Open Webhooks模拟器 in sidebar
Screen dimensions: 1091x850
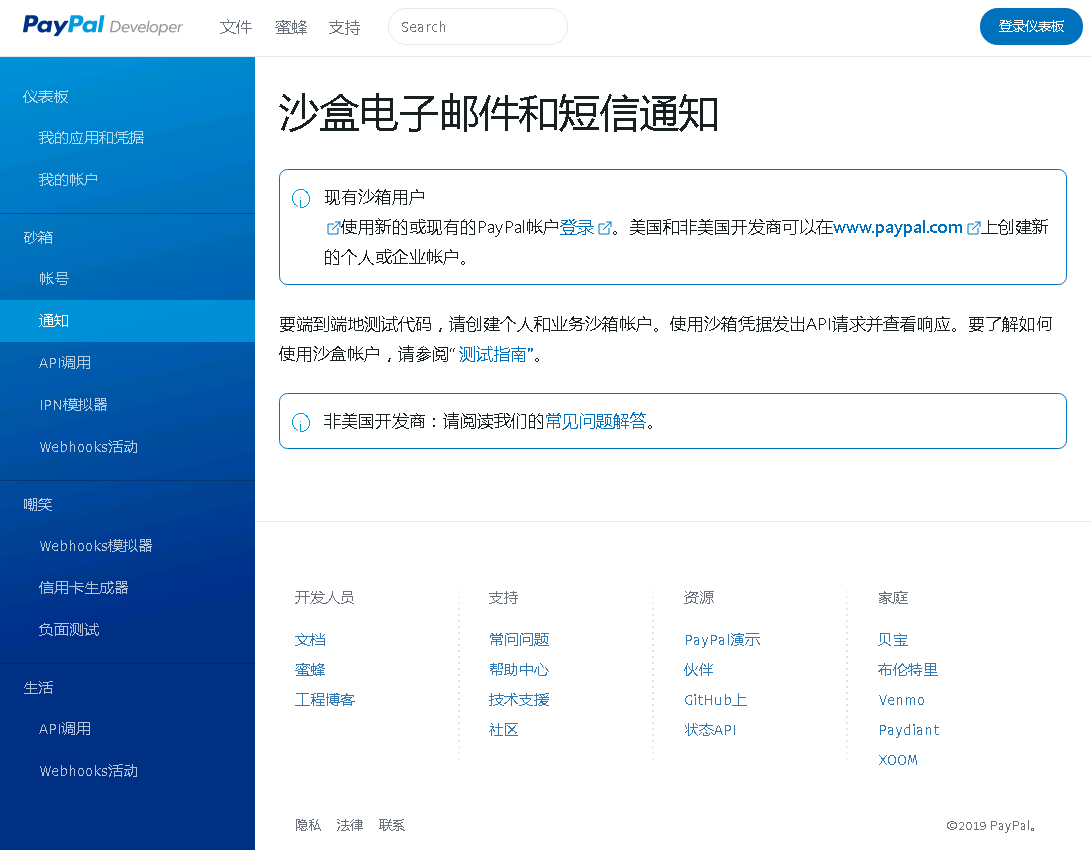[x=96, y=546]
